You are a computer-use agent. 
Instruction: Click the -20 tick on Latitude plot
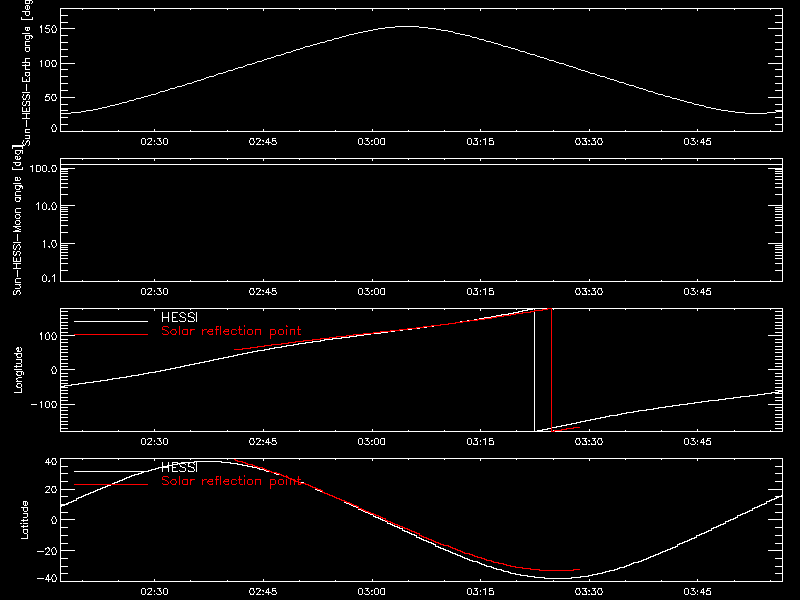click(x=48, y=551)
